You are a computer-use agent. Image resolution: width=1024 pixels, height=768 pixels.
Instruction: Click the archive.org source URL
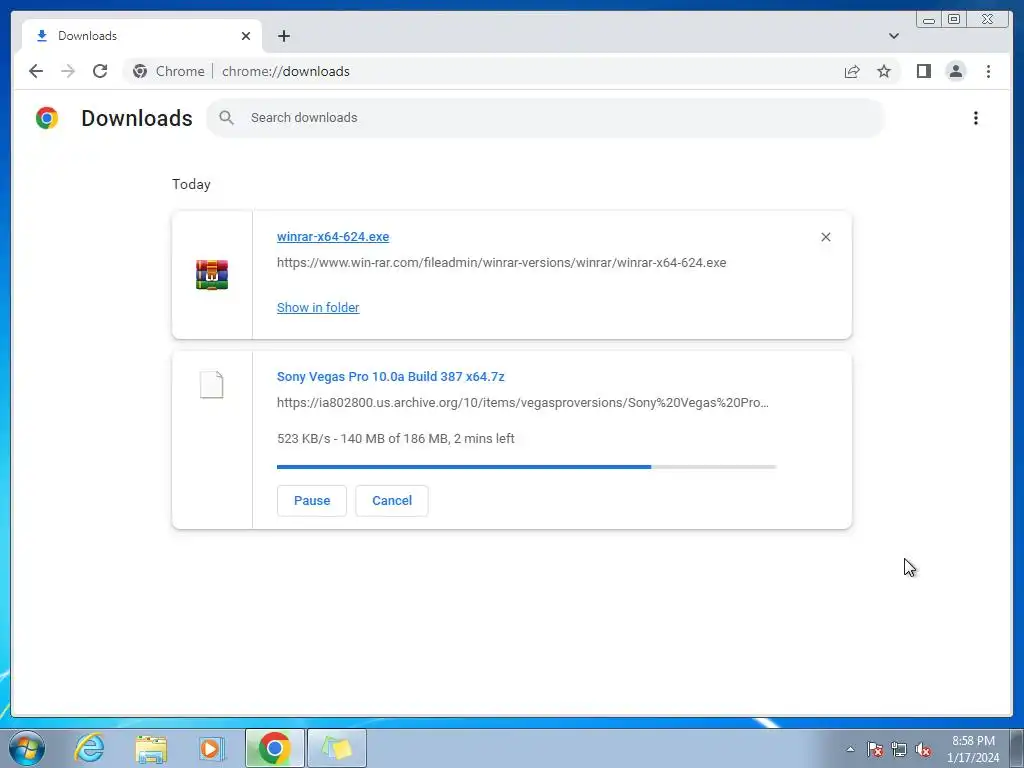[x=522, y=403]
